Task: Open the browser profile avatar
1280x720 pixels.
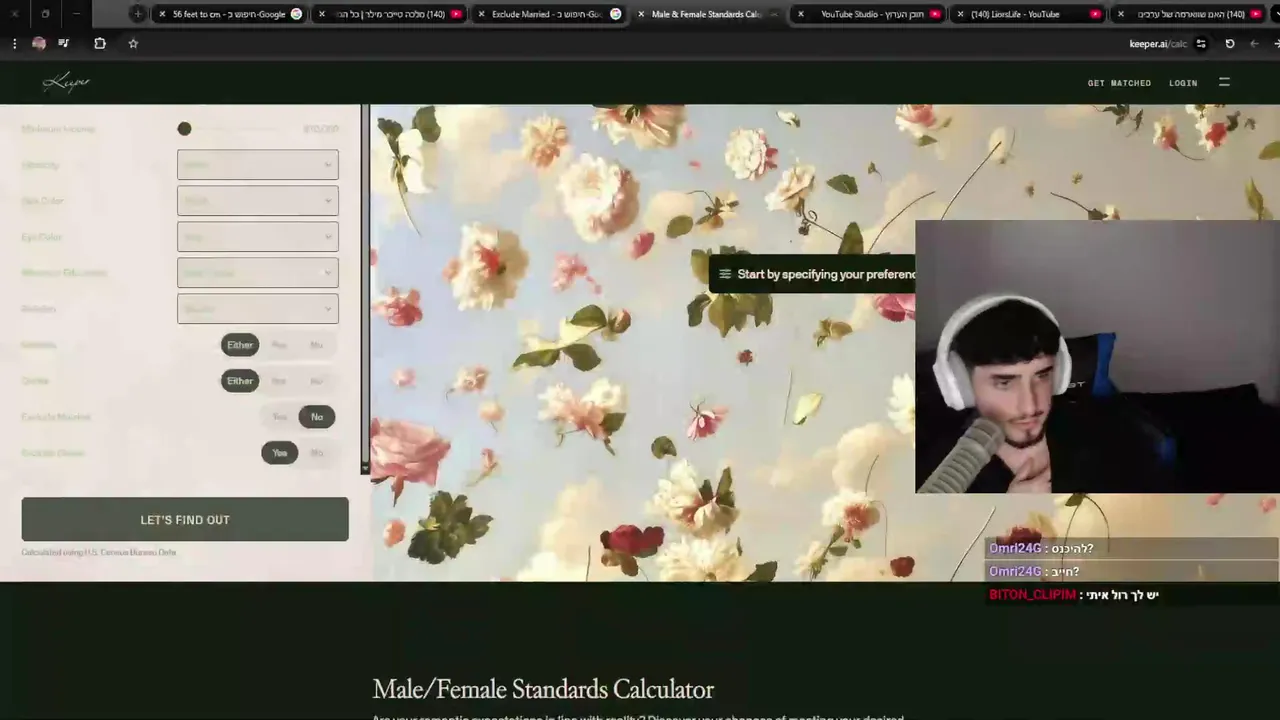Action: tap(39, 43)
